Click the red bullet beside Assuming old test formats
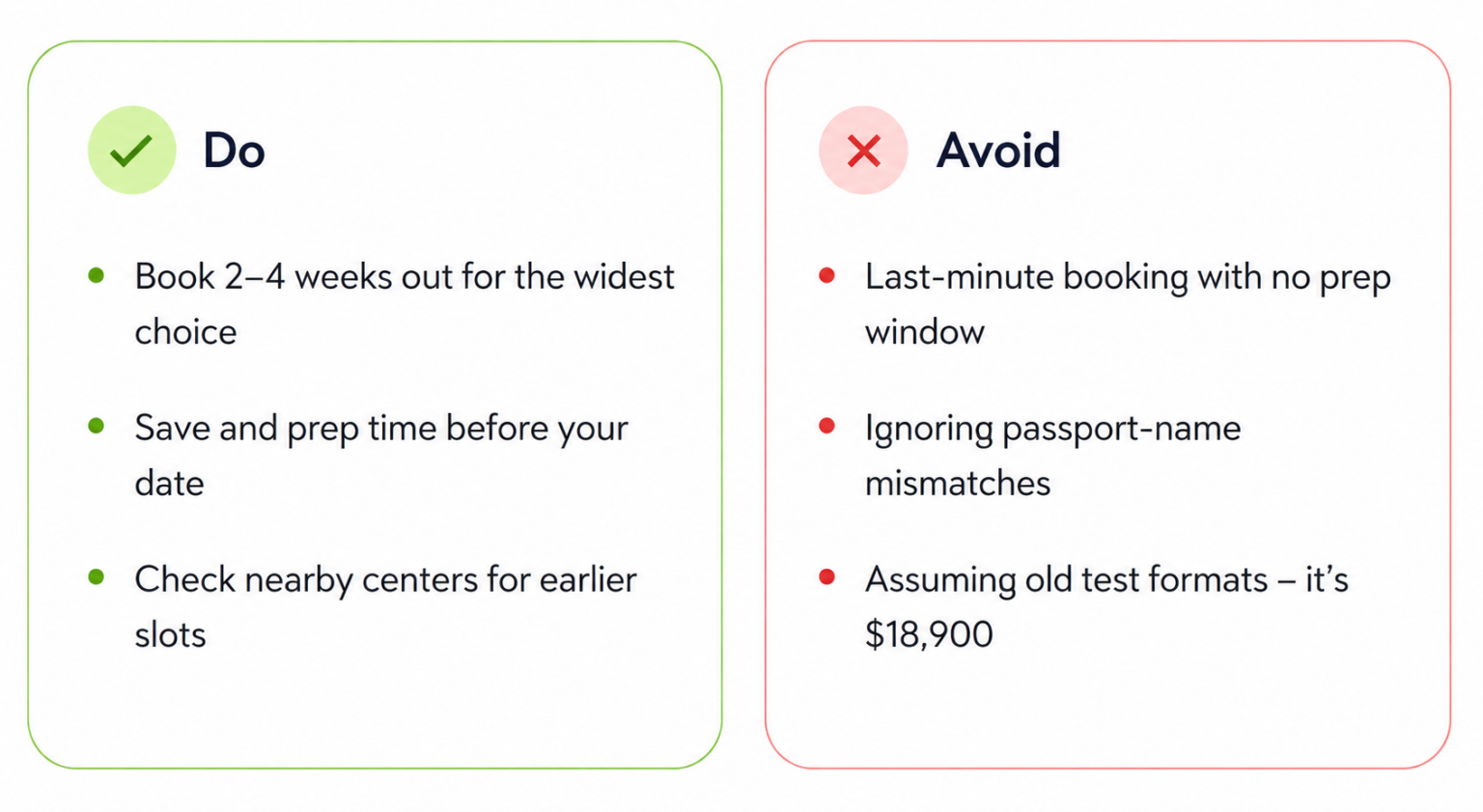 826,577
